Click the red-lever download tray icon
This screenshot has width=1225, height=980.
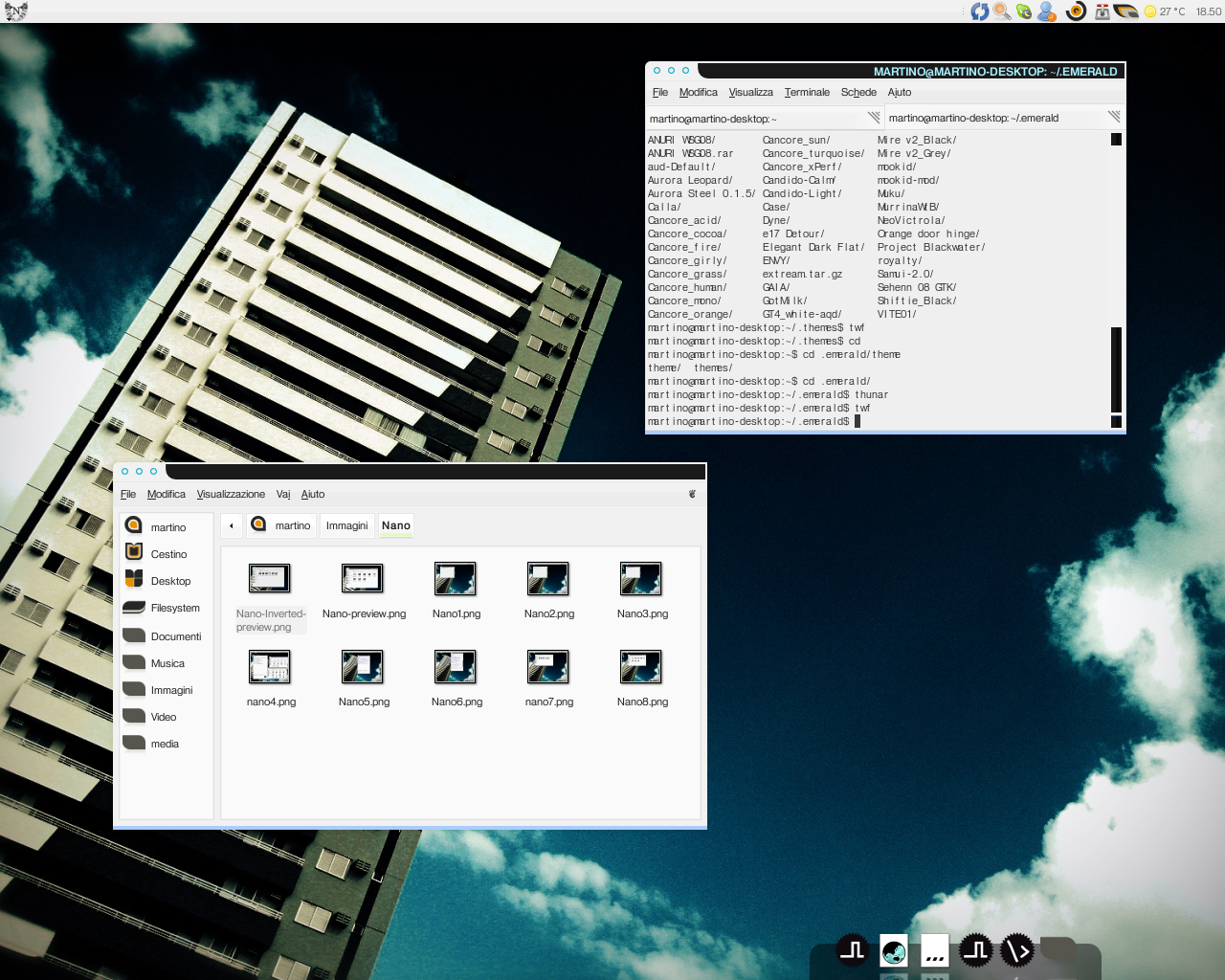point(1102,11)
